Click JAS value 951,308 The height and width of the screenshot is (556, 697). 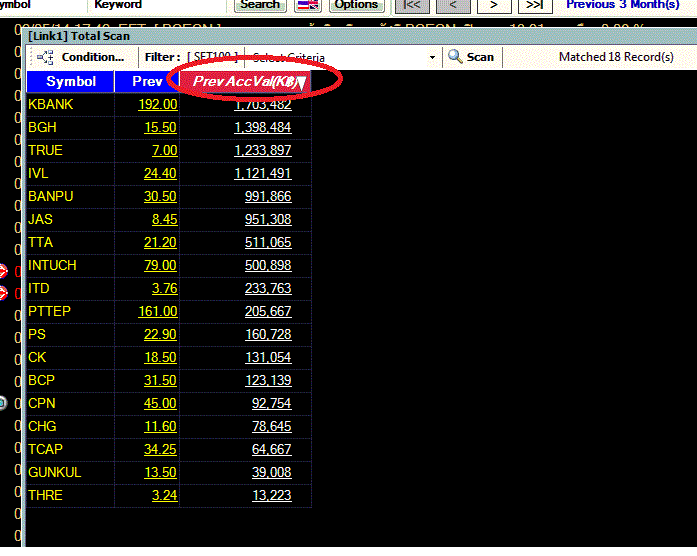[x=268, y=220]
